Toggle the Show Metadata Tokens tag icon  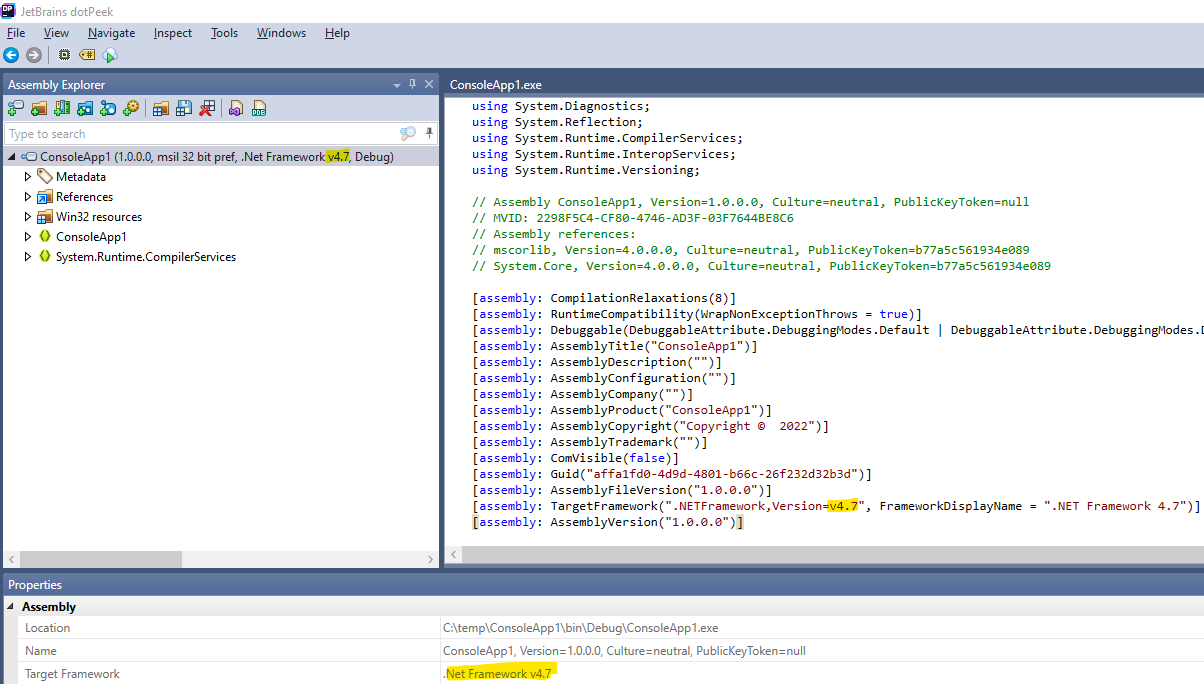(87, 55)
